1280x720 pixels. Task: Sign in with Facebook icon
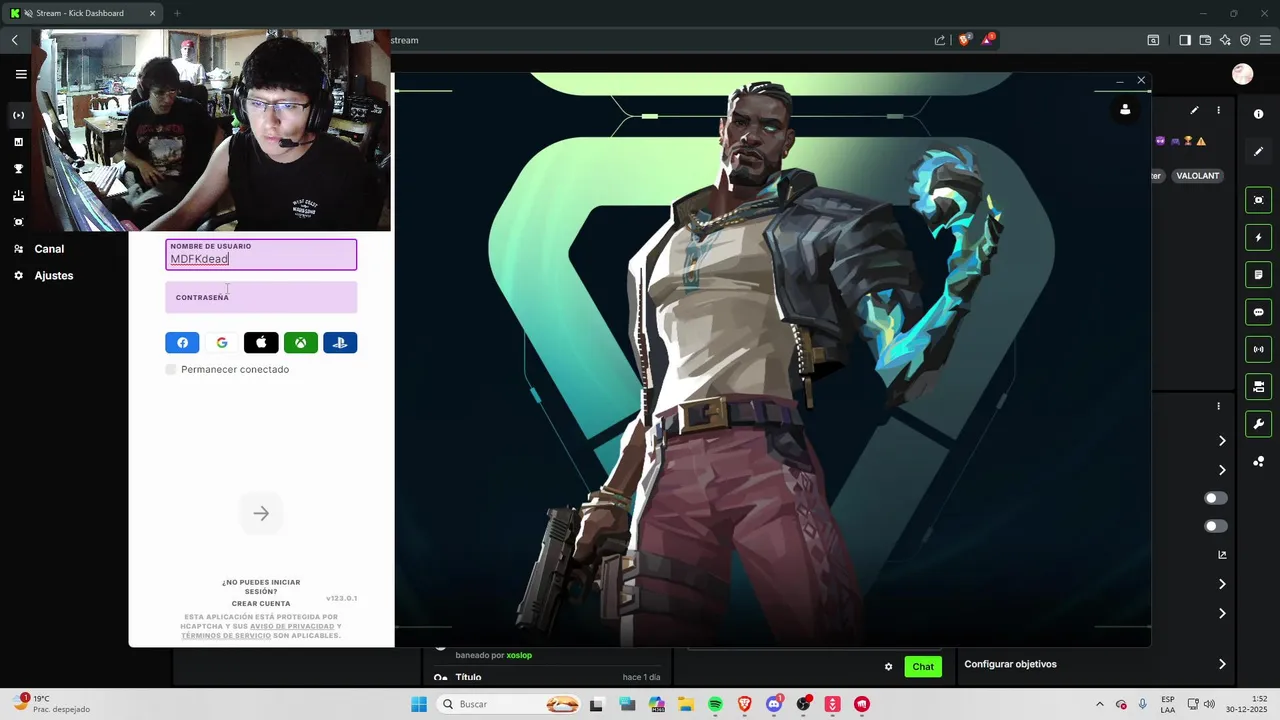point(182,343)
